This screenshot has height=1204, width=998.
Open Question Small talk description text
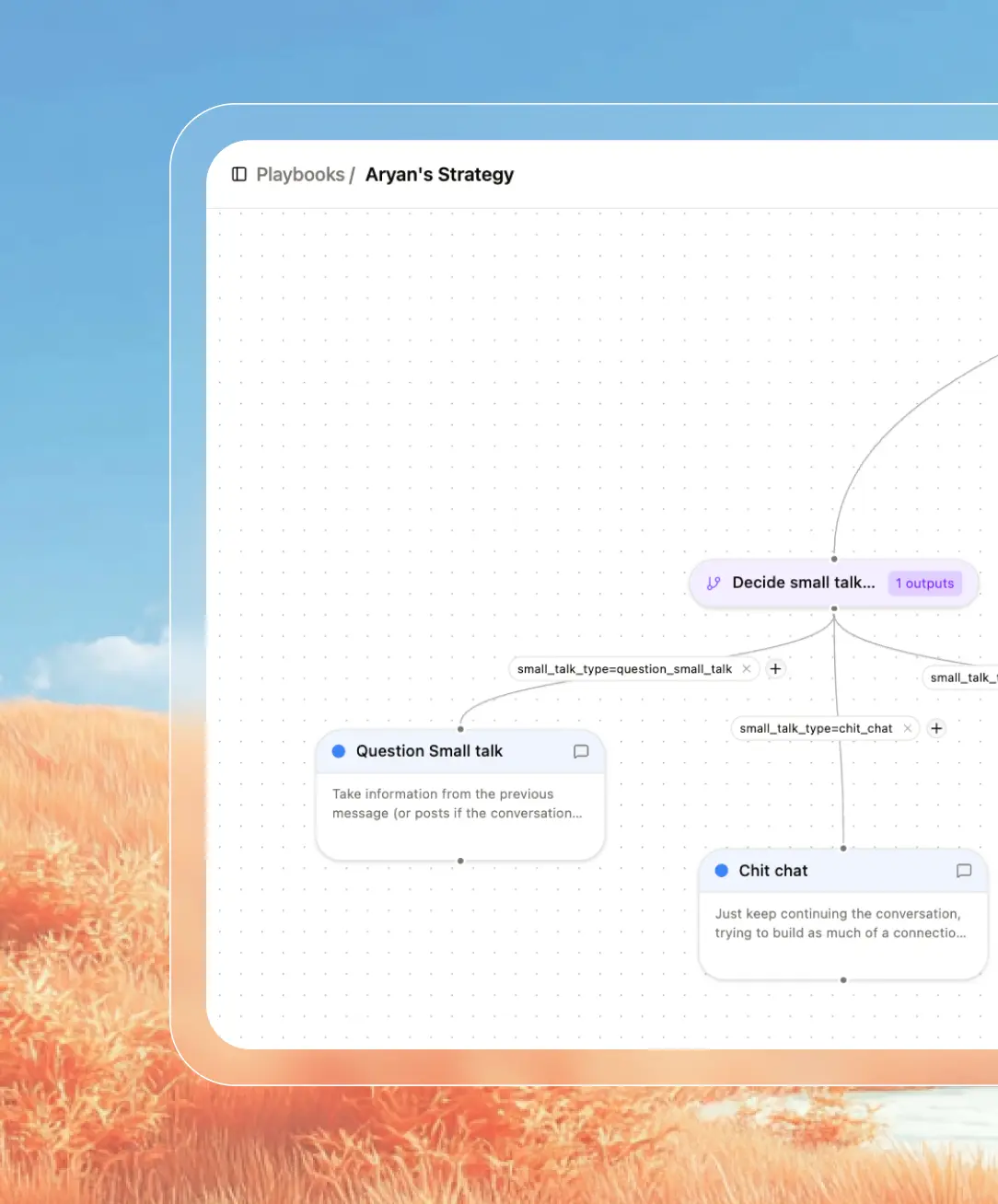[x=458, y=804]
